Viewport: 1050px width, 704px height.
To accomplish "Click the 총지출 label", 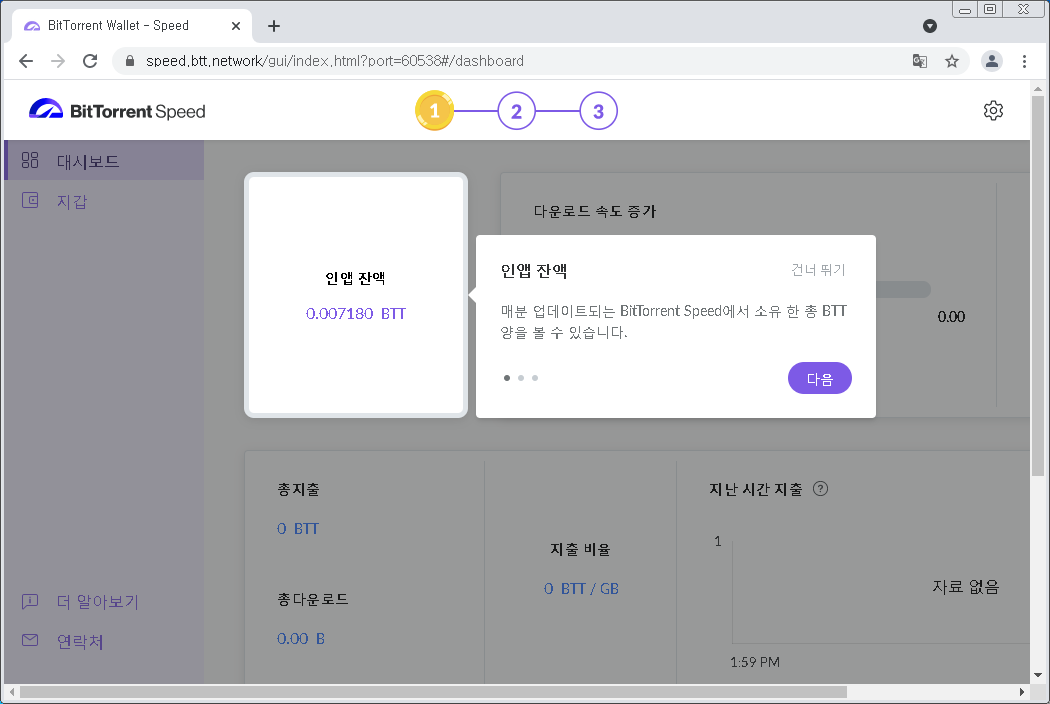I will [x=299, y=490].
